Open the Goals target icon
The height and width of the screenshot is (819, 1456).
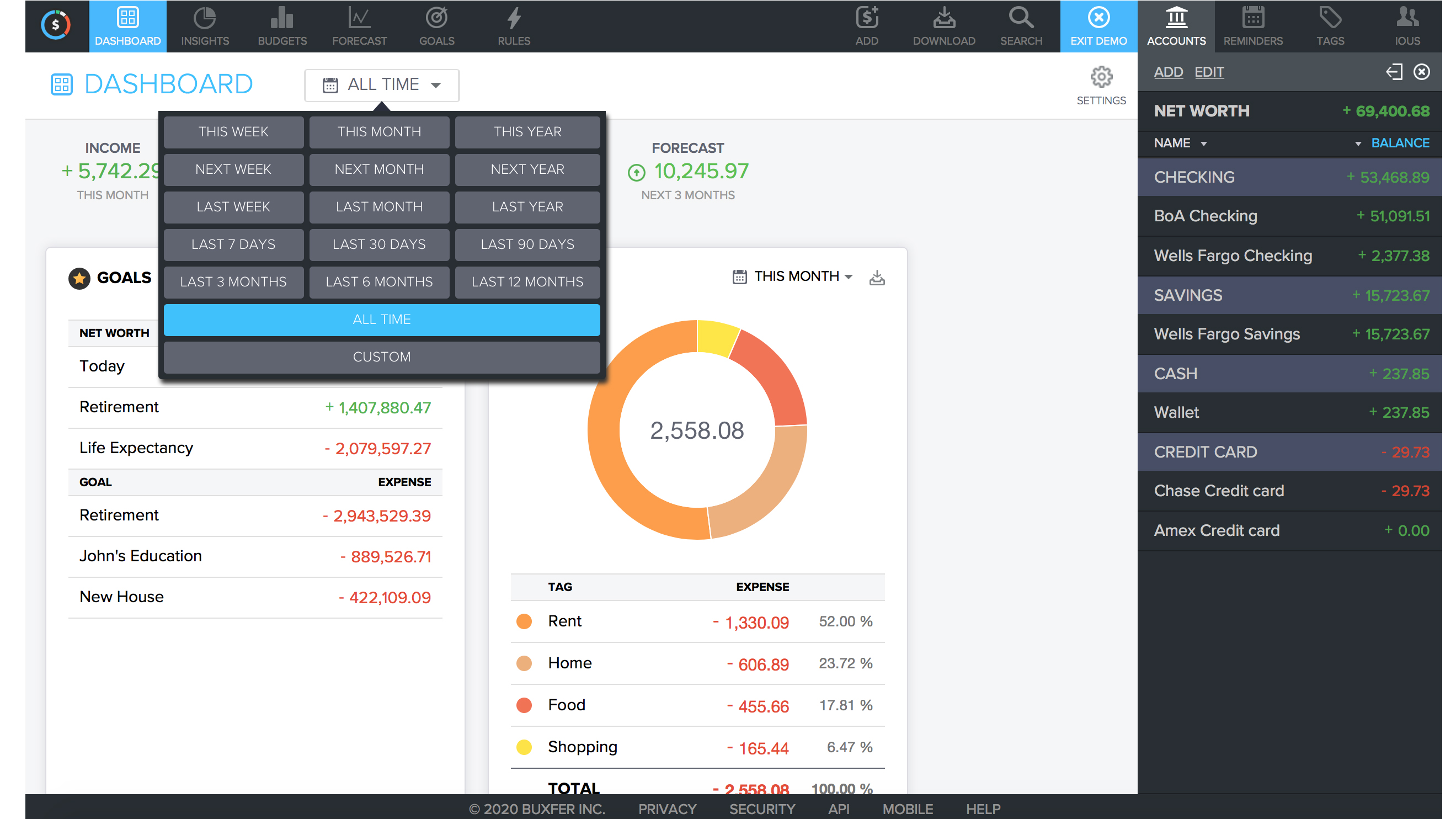tap(437, 18)
